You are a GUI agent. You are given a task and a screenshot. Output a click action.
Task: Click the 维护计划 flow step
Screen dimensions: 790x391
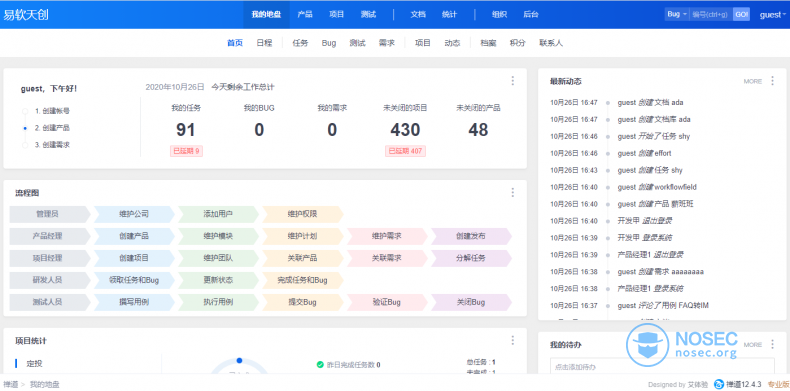[302, 236]
